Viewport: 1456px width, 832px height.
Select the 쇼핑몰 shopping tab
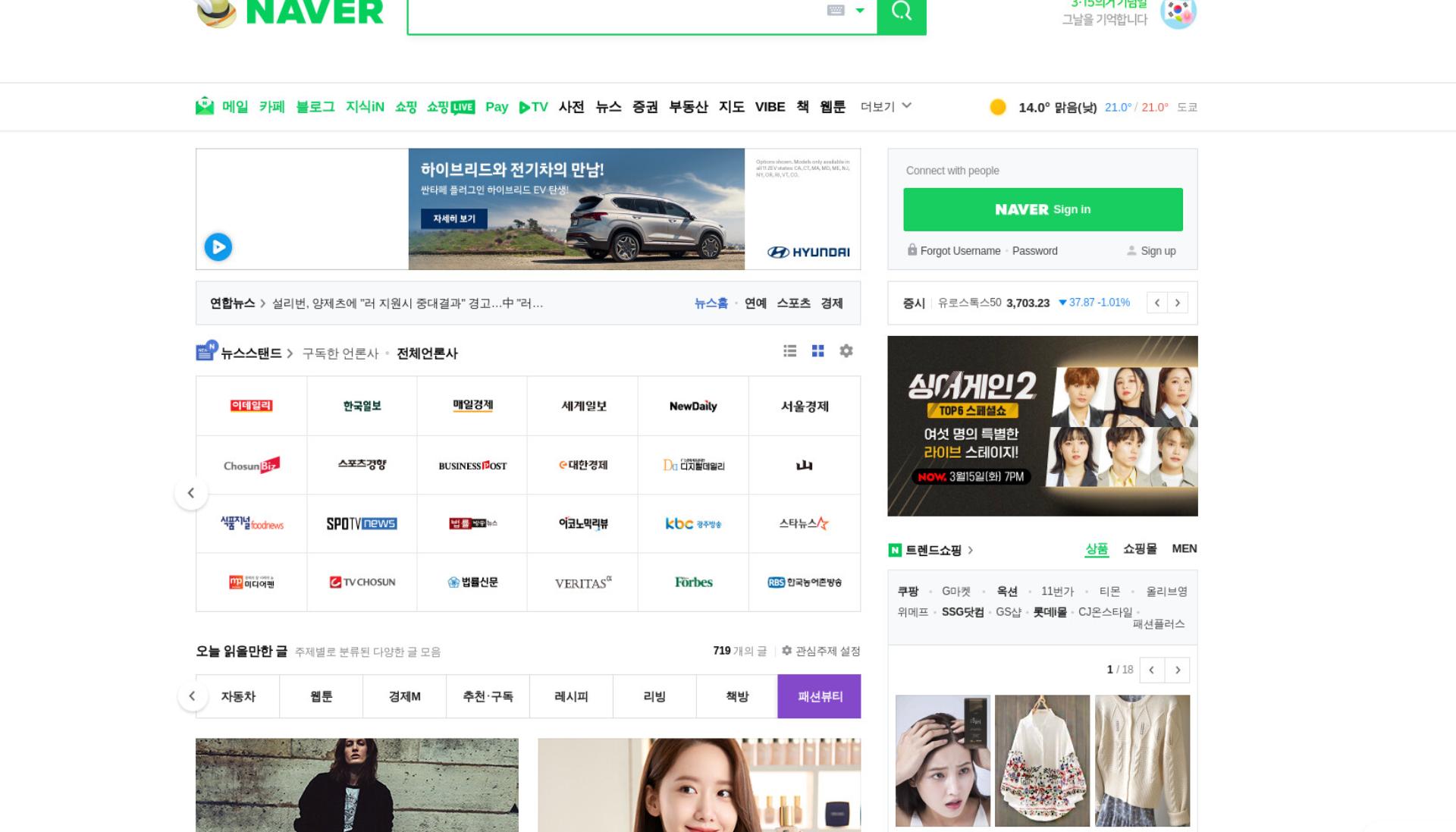(1140, 549)
